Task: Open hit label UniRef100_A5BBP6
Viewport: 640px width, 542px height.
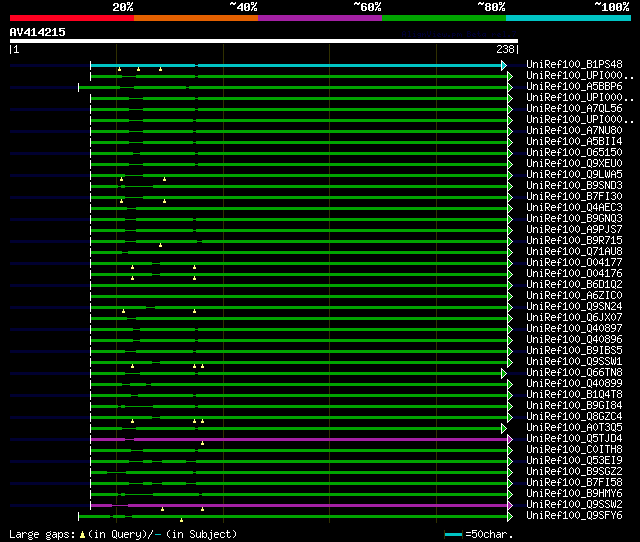Action: (574, 87)
